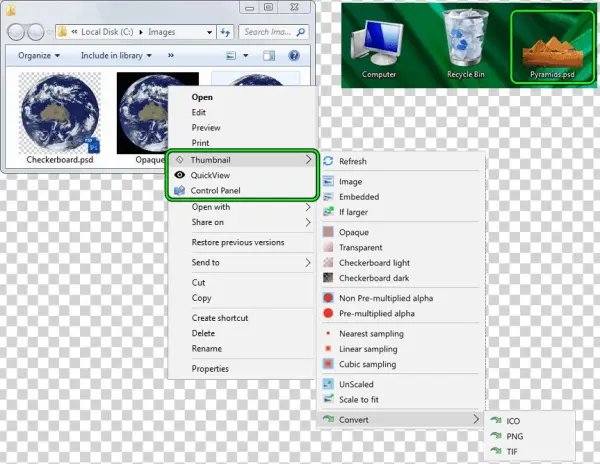Open the Include in library dropdown
Screen dimensions: 600x464
click(x=116, y=55)
